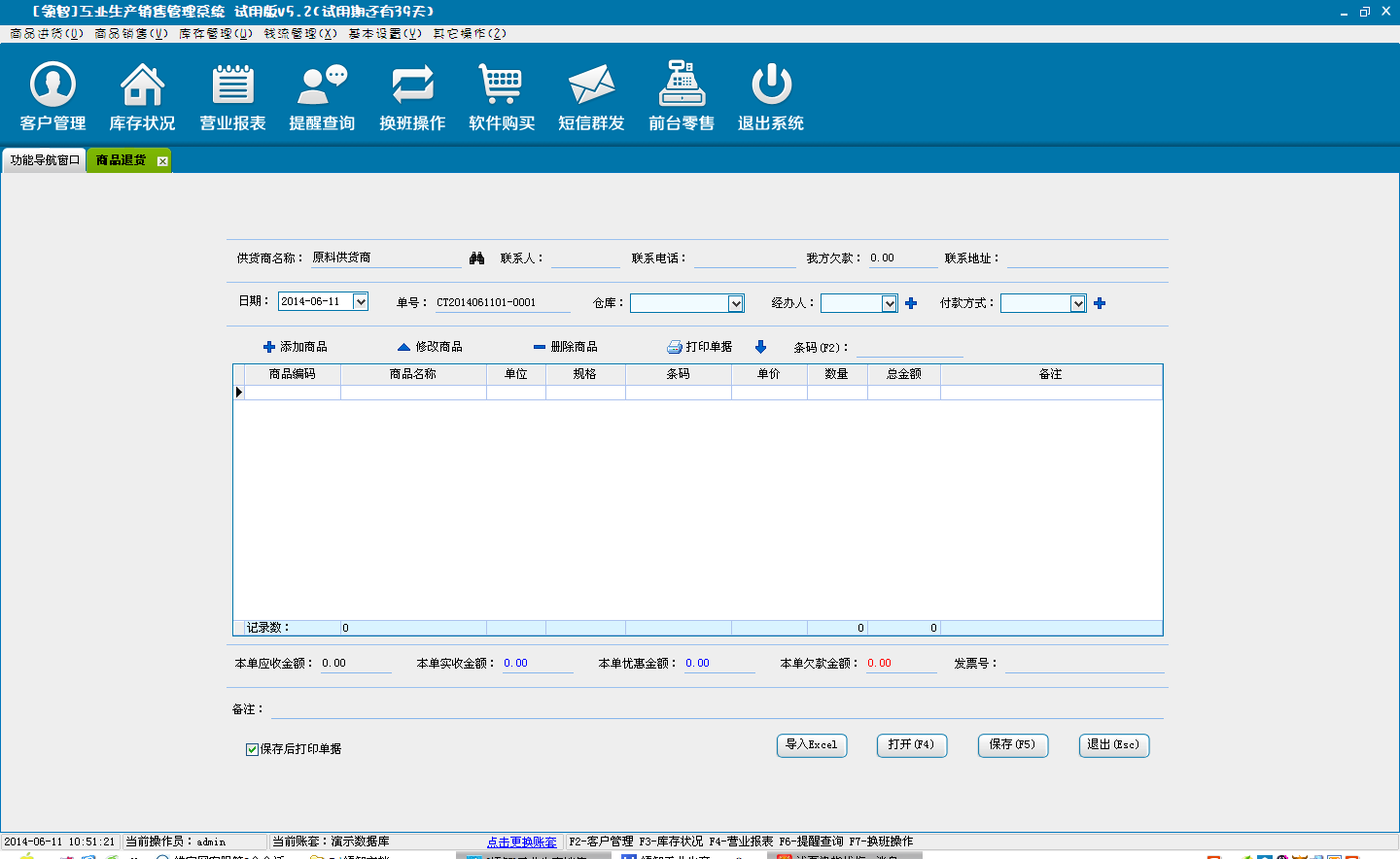Click the 点击更换账套 link
The height and width of the screenshot is (859, 1400).
tap(522, 842)
